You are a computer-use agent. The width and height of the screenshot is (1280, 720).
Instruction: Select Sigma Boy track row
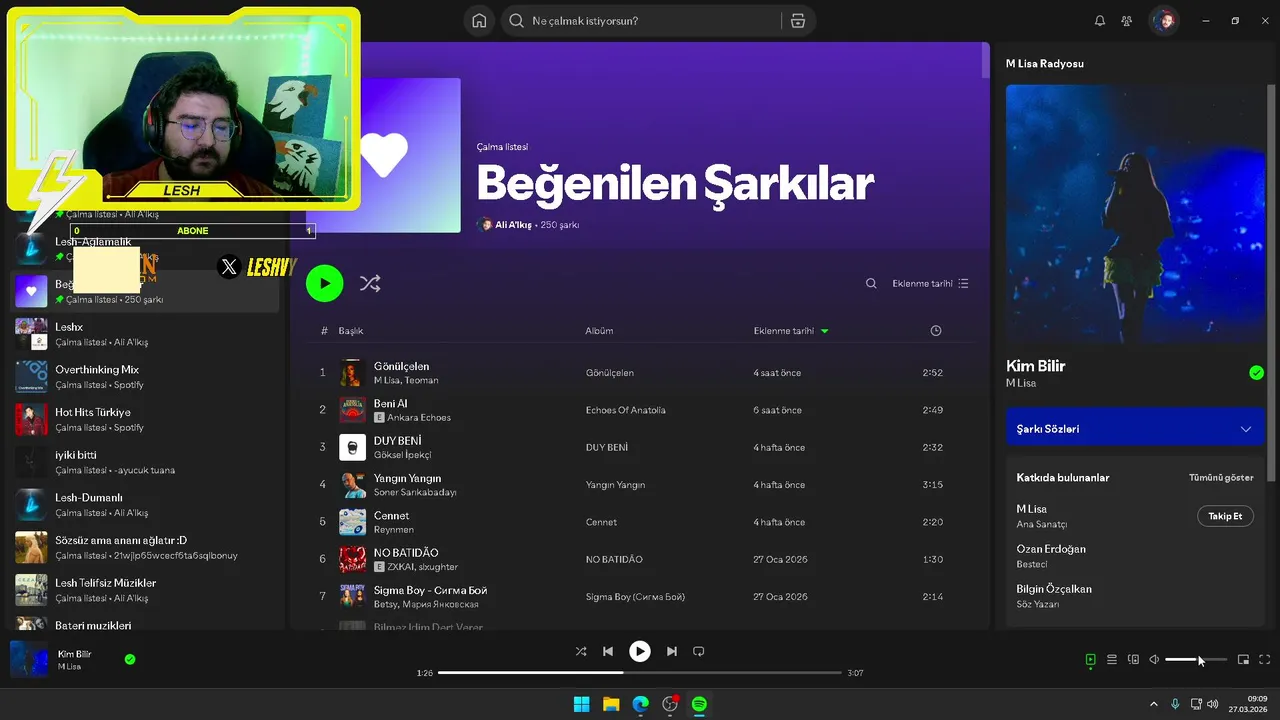point(641,597)
